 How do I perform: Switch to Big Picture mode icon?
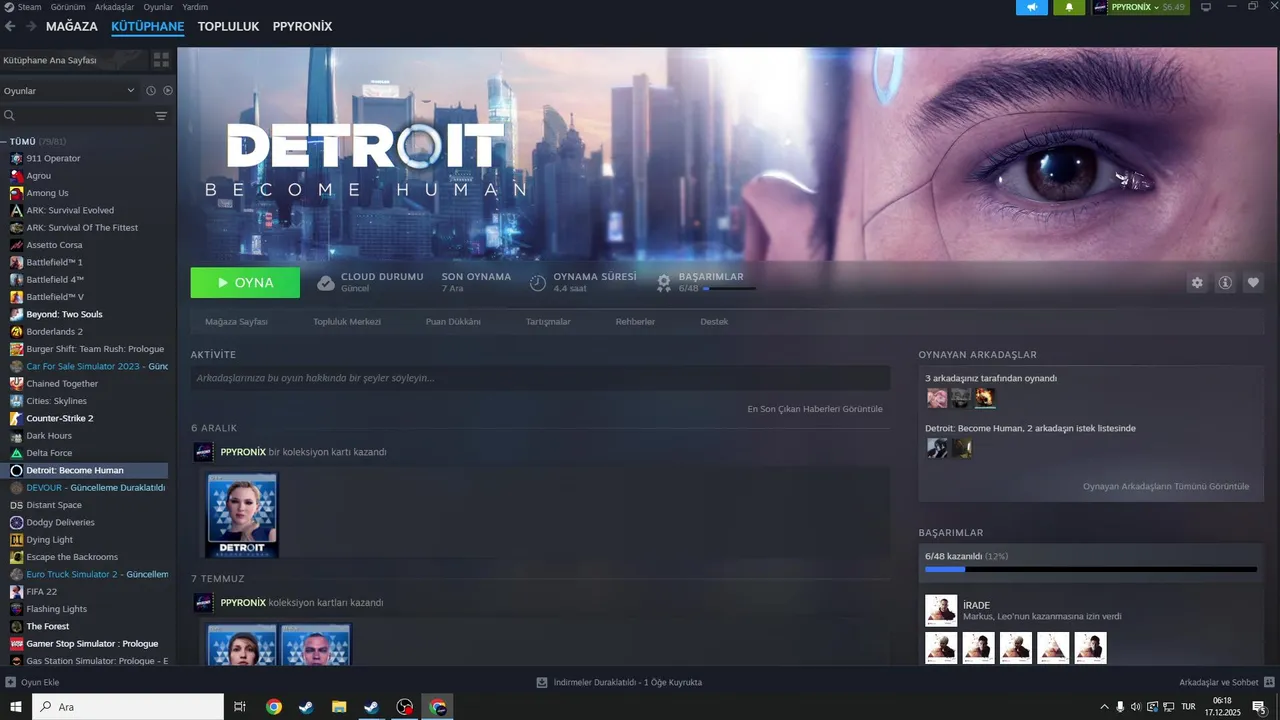pyautogui.click(x=1206, y=7)
